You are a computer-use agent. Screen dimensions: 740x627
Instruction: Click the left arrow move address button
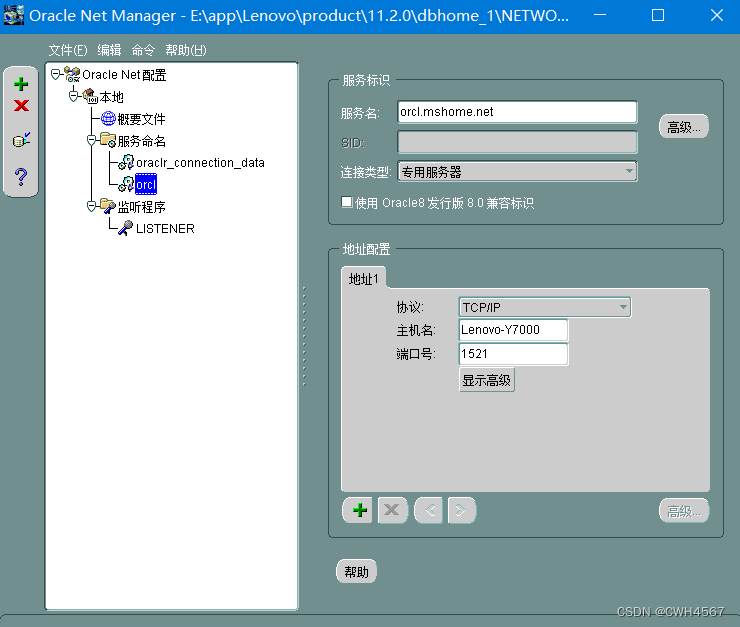pyautogui.click(x=429, y=510)
